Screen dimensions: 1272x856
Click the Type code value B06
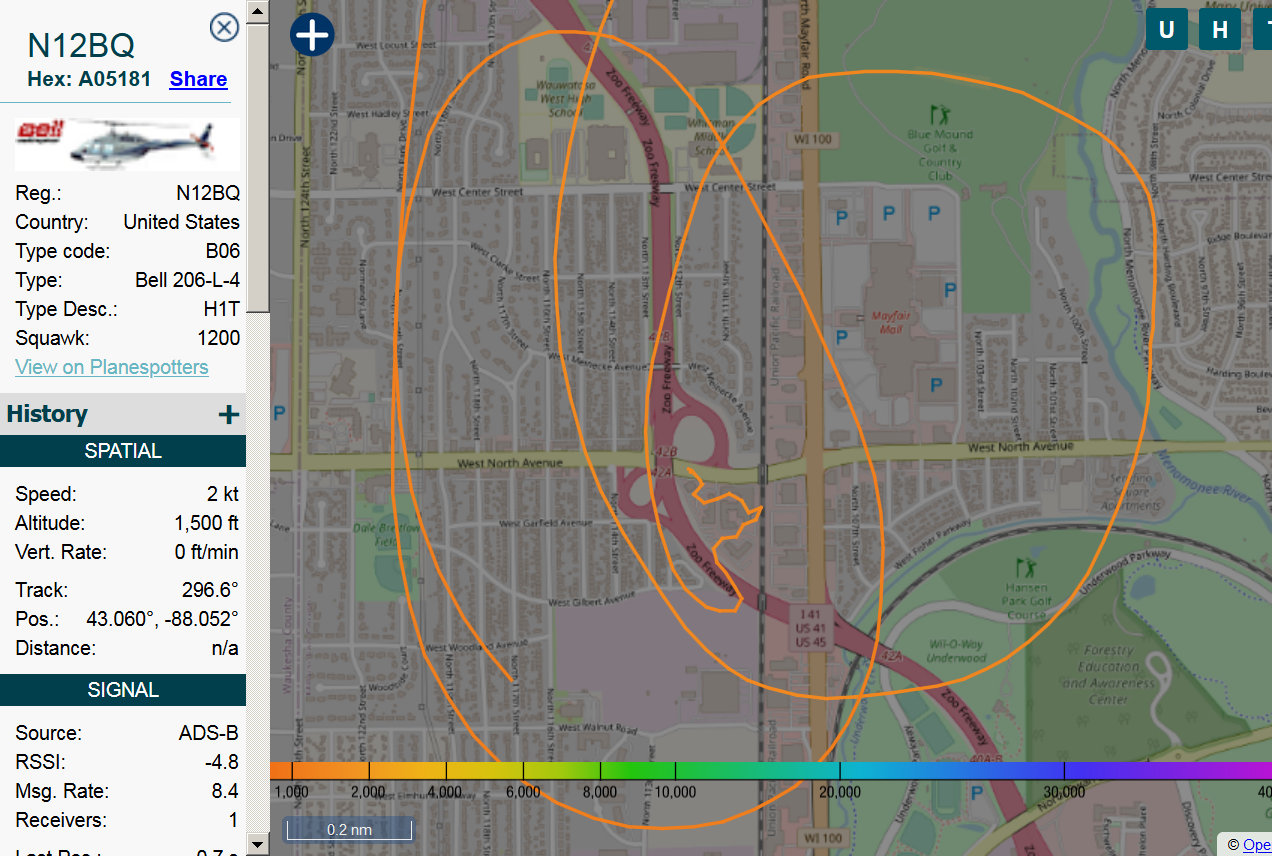coord(223,251)
